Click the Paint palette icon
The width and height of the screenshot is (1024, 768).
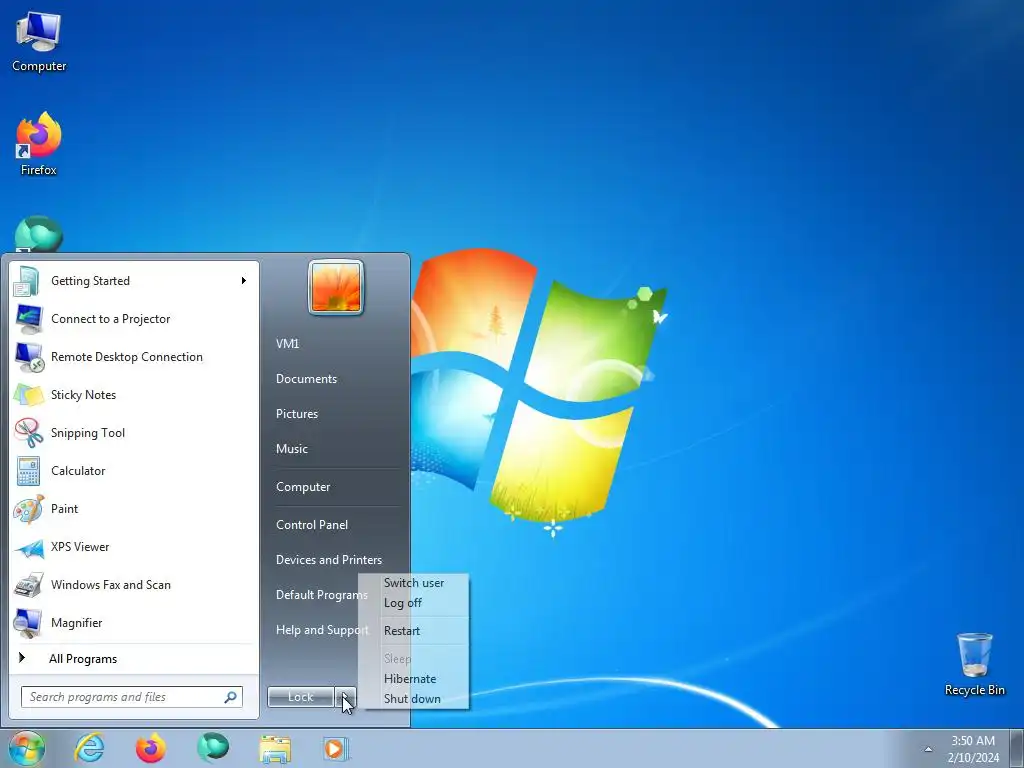tap(28, 509)
